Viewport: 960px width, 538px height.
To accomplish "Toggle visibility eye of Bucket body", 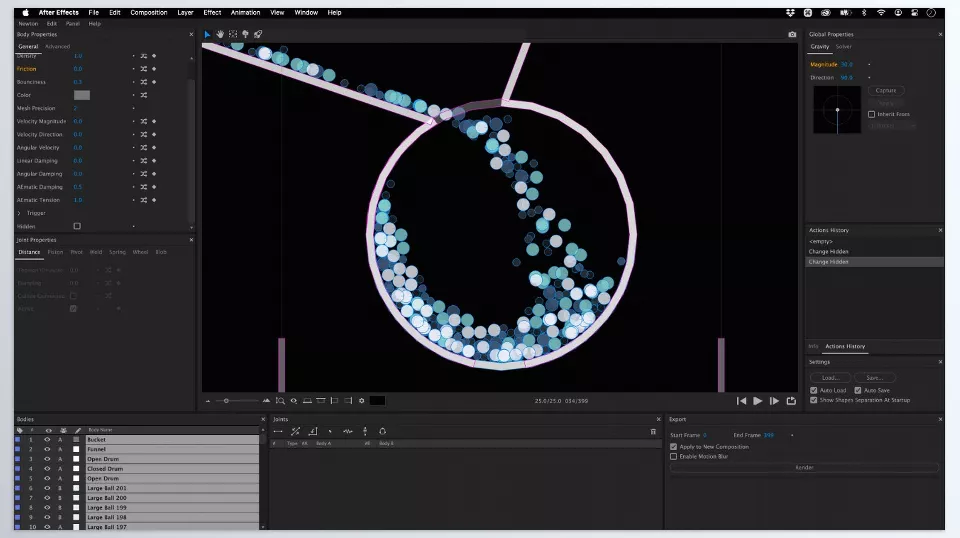I will tap(47, 439).
